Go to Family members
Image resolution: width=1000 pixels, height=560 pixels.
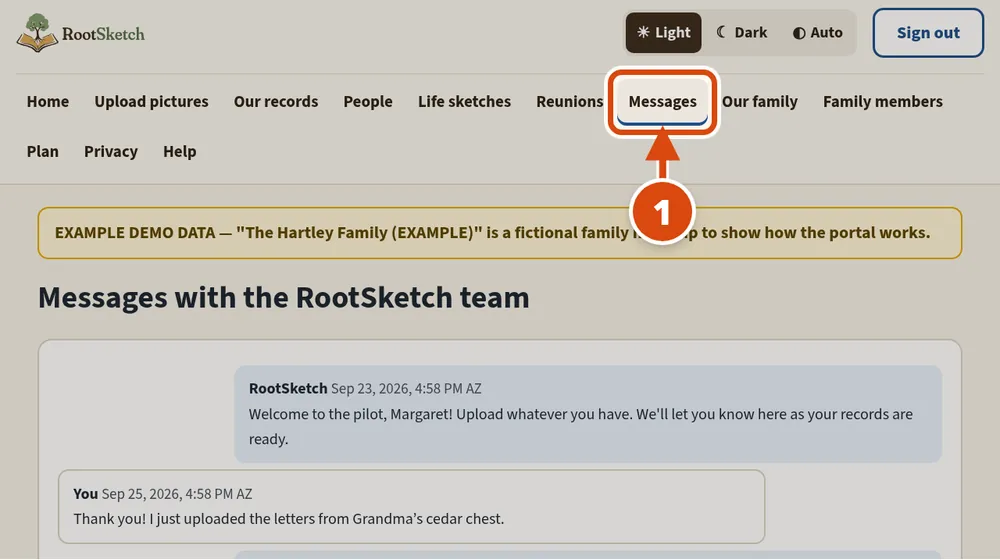[x=883, y=101]
